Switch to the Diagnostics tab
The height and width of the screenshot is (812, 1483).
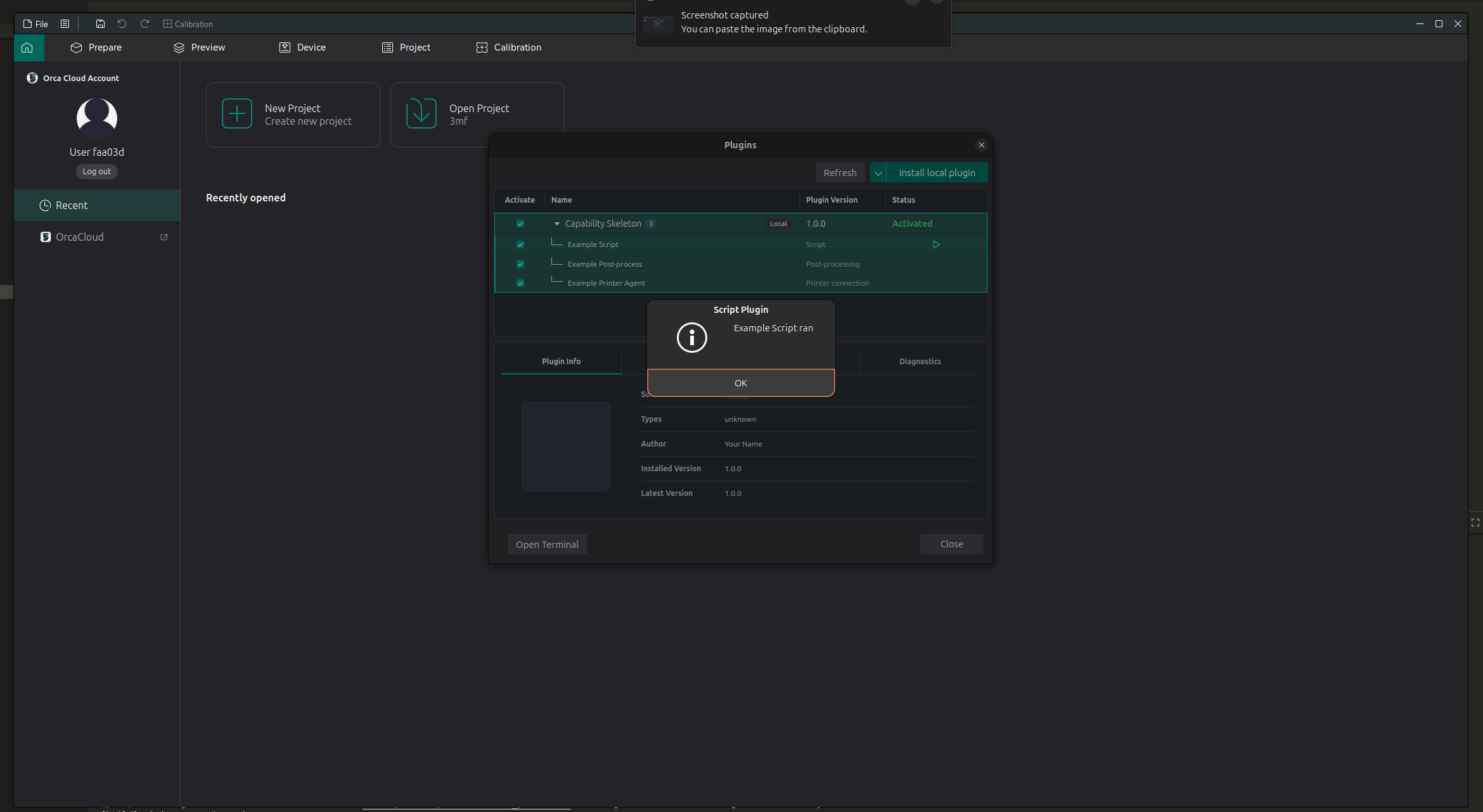[920, 362]
